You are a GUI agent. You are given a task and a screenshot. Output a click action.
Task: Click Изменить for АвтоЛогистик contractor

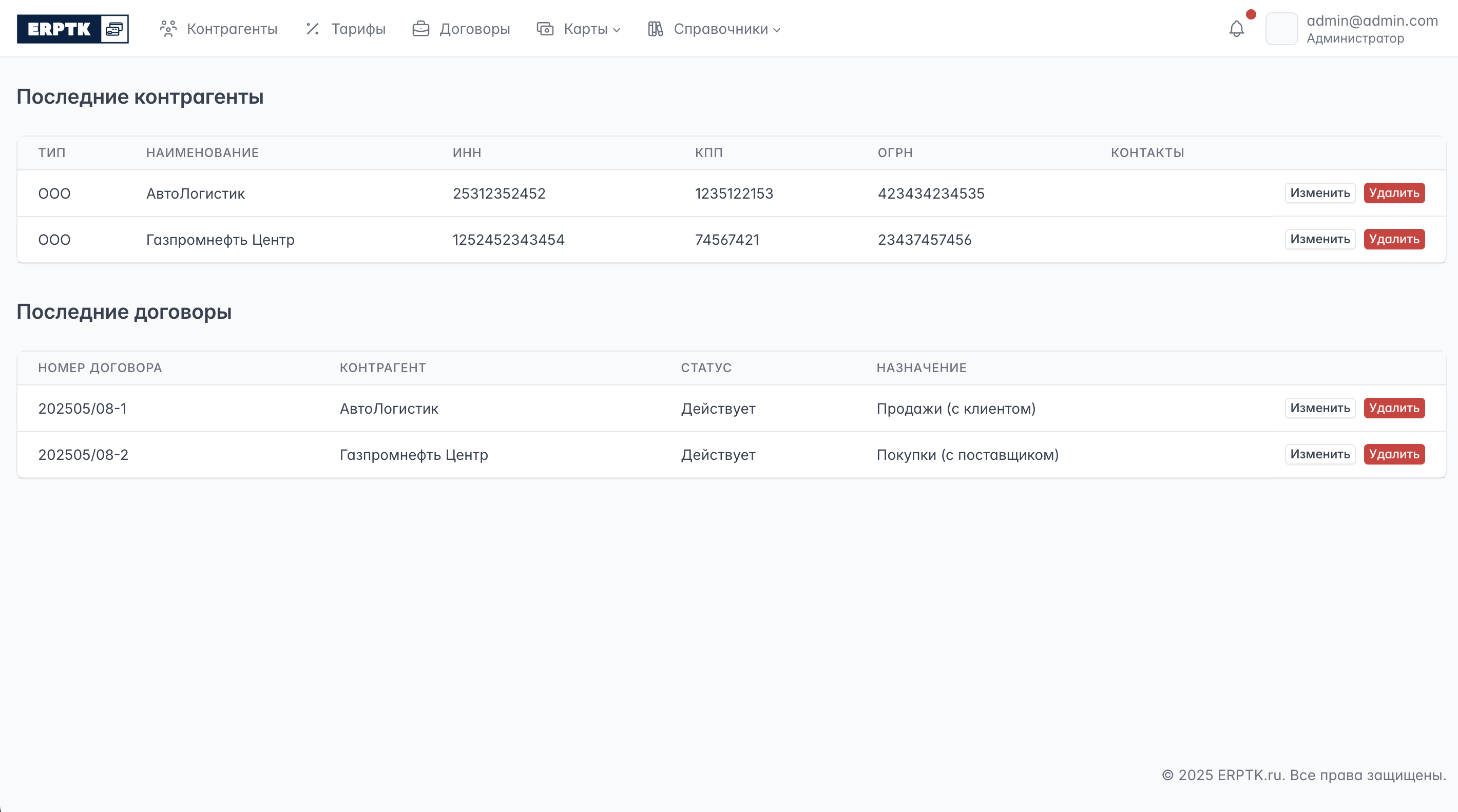tap(1320, 193)
